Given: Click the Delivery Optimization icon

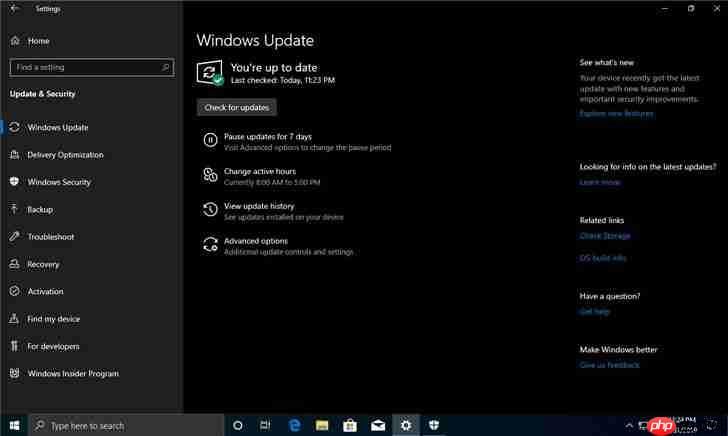Looking at the screenshot, I should (x=14, y=155).
